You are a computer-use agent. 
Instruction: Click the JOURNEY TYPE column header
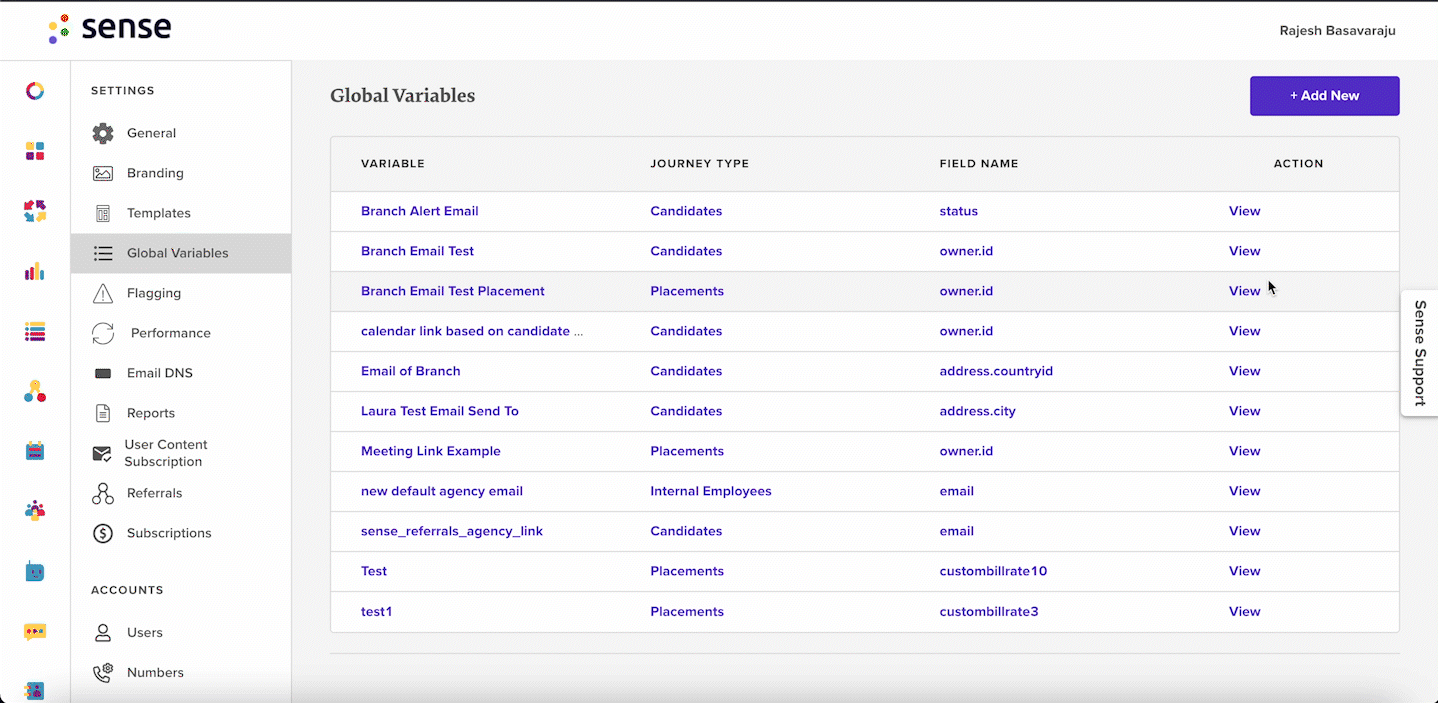click(699, 163)
